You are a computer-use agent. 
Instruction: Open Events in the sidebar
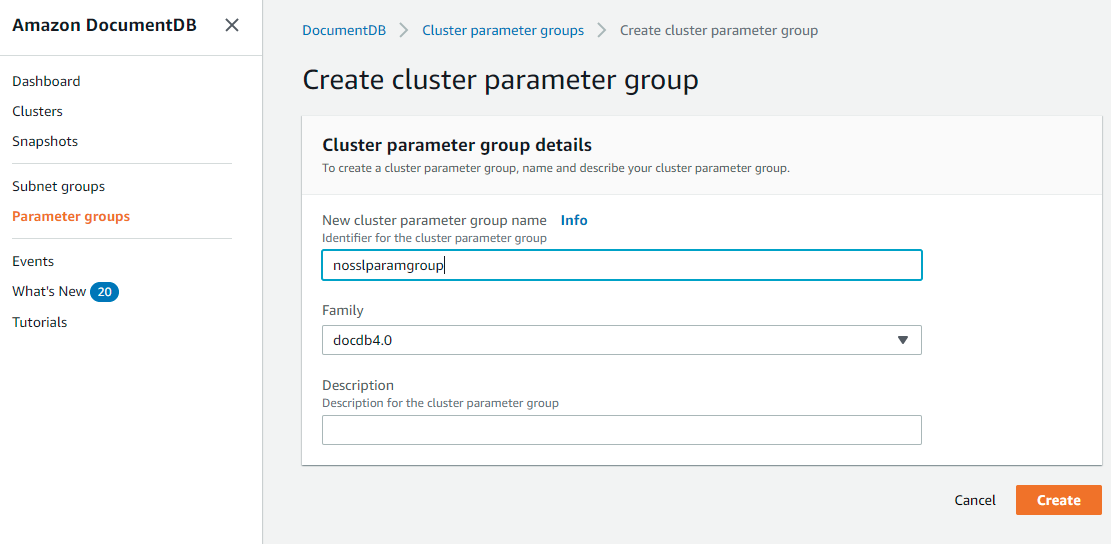pos(33,261)
